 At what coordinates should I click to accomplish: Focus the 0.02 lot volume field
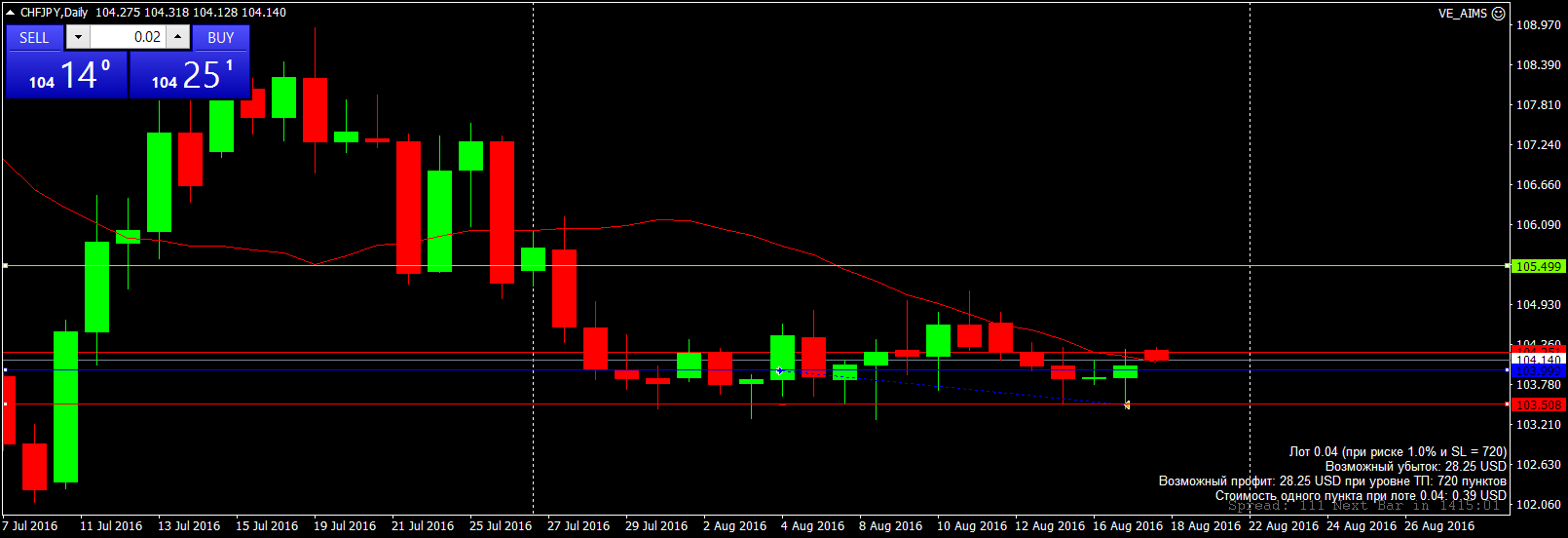128,37
